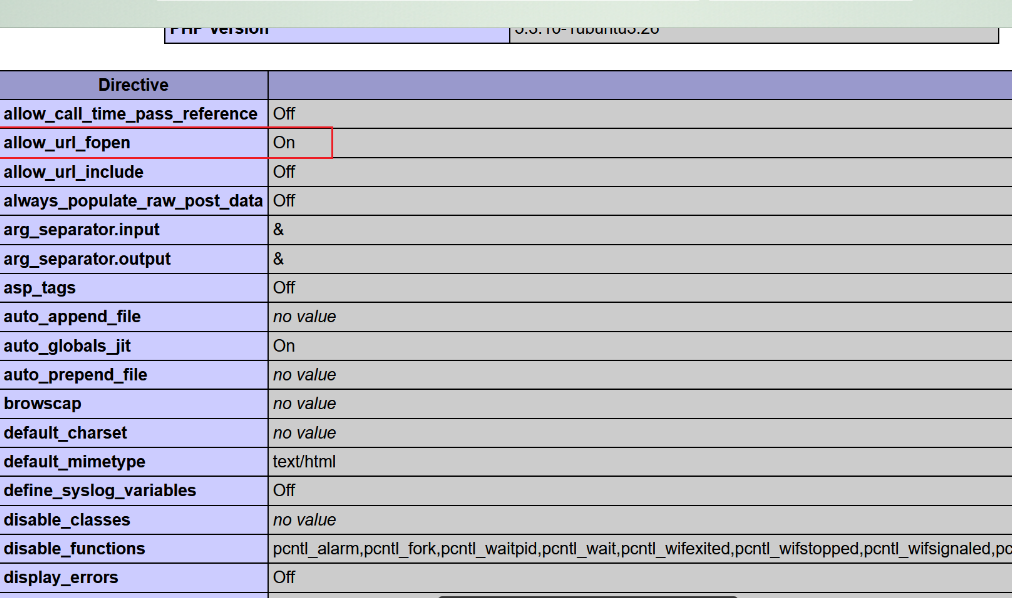Select the auto_append_file directive name

click(x=72, y=317)
